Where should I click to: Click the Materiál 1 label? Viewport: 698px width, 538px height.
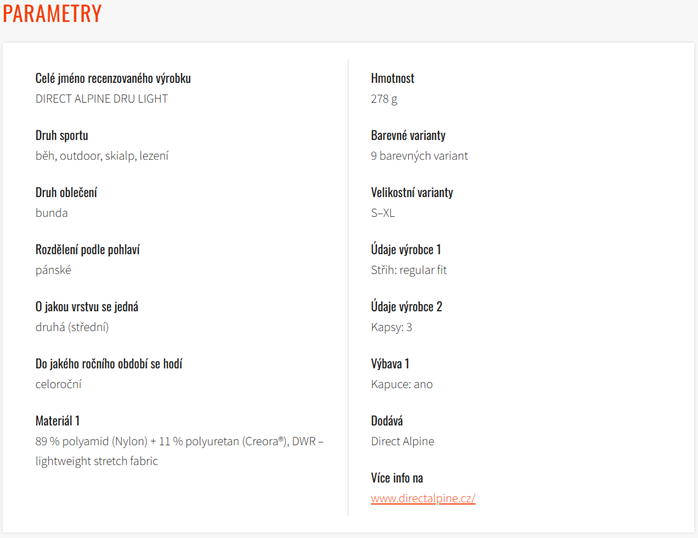[x=57, y=421]
